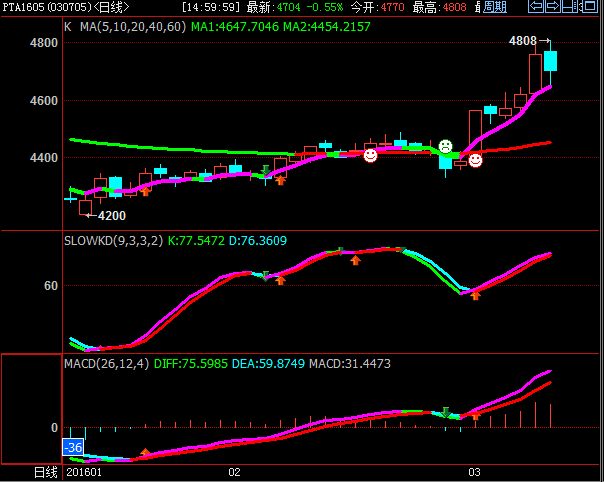Click the 4200 low price label

pos(112,216)
